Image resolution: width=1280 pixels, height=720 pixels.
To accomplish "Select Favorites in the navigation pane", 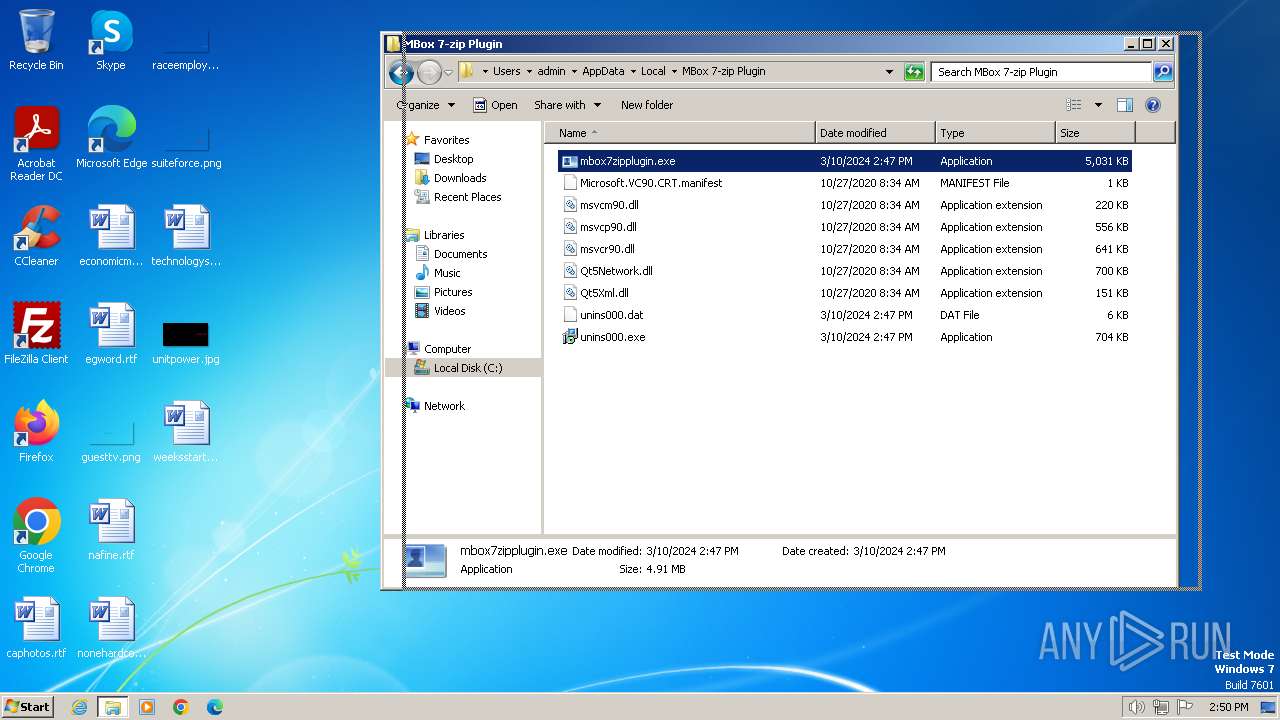I will coord(446,140).
